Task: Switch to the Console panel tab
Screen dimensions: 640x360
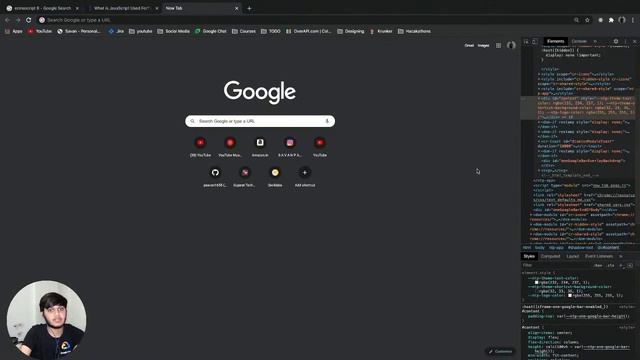Action: [579, 41]
